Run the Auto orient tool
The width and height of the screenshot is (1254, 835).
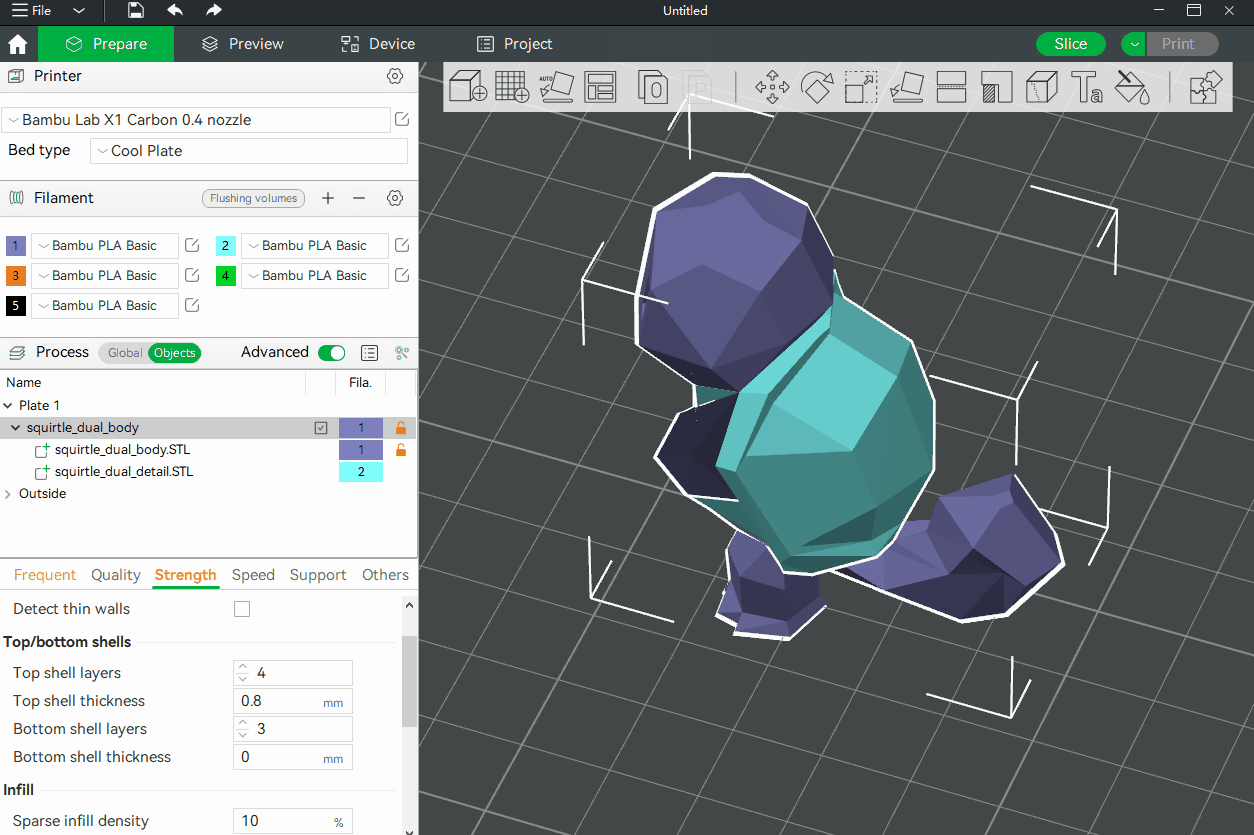[x=556, y=86]
